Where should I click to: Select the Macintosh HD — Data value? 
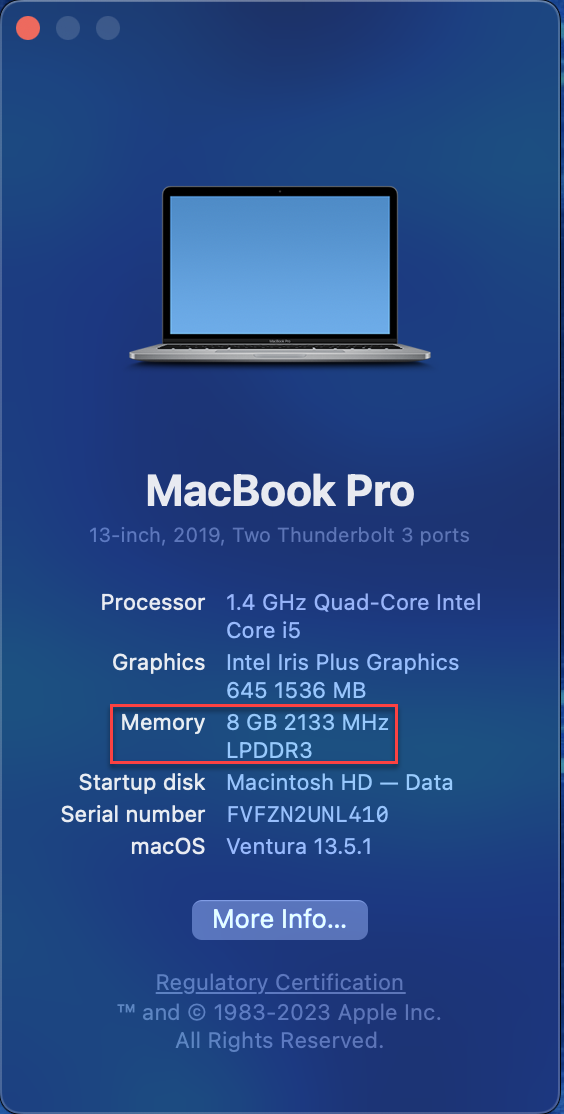click(340, 783)
